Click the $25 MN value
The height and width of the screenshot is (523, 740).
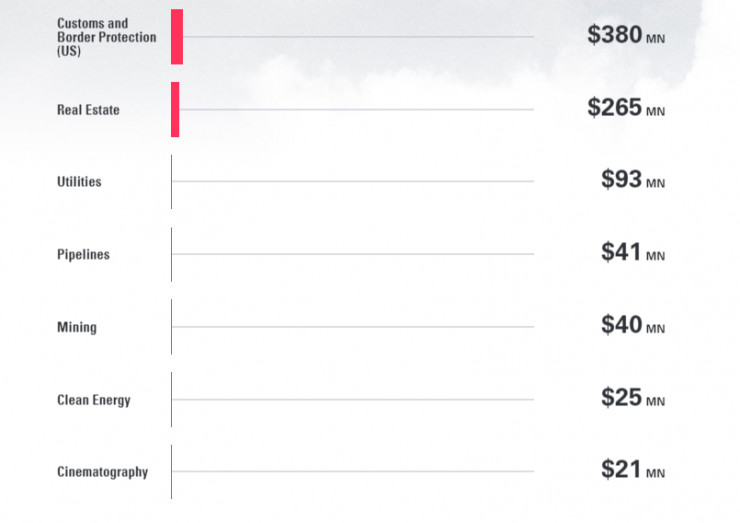(x=632, y=398)
